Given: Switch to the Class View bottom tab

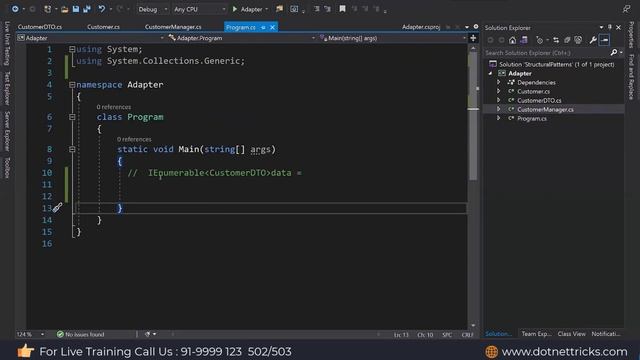Looking at the screenshot, I should (x=571, y=334).
